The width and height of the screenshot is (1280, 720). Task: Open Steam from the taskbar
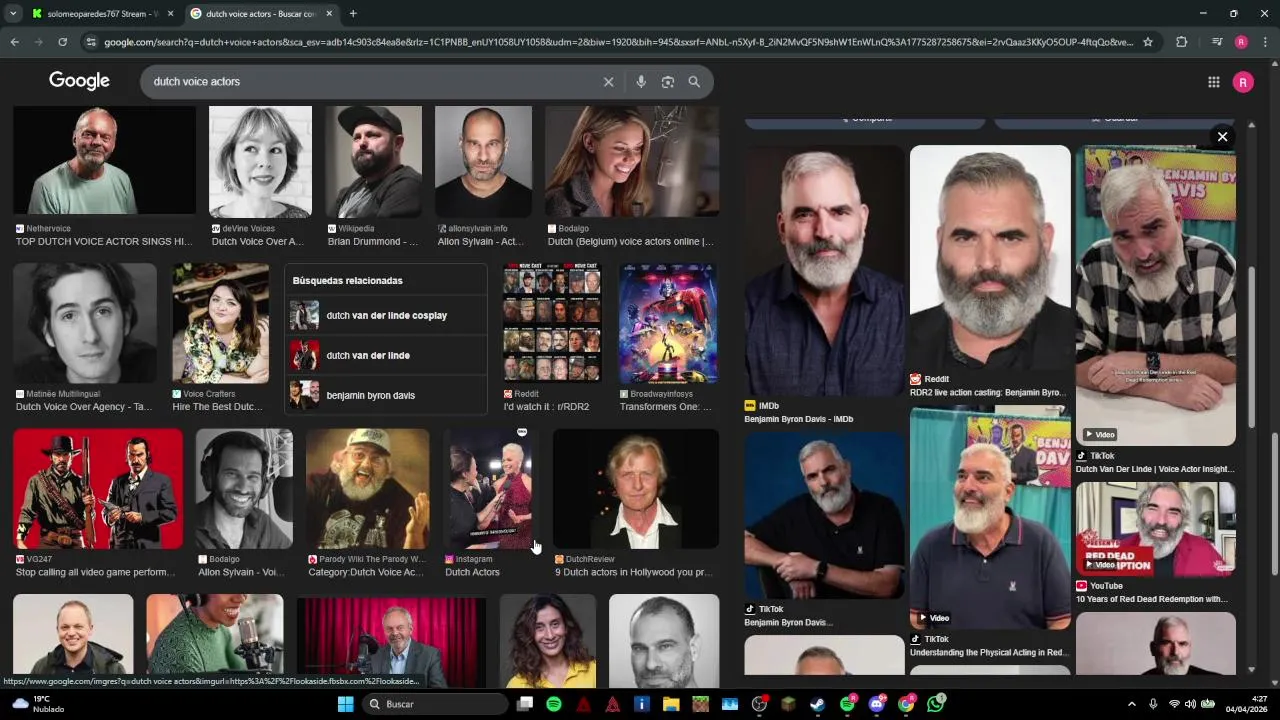pyautogui.click(x=817, y=704)
